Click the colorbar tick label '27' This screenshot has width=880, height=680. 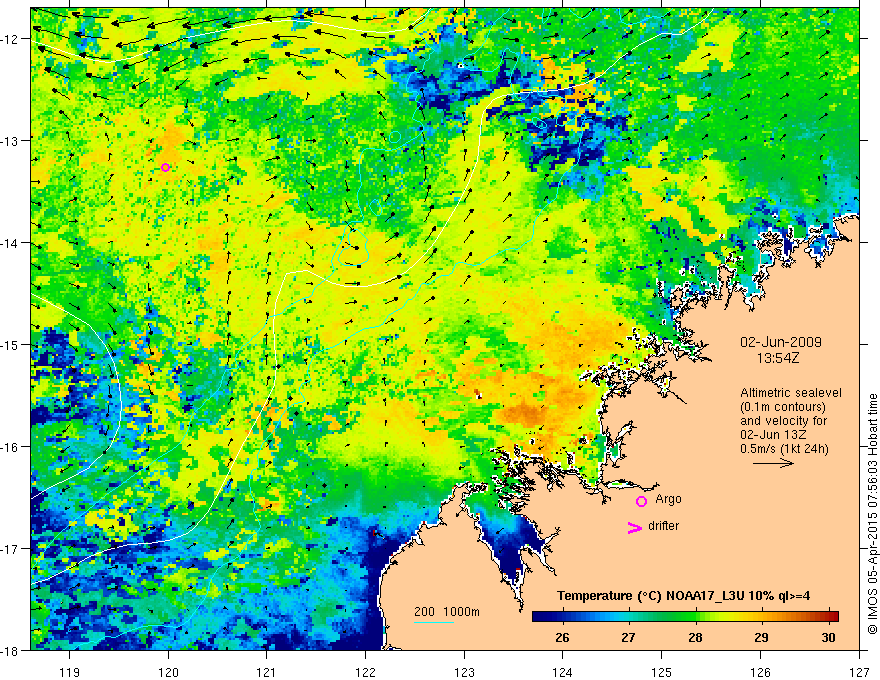point(629,637)
